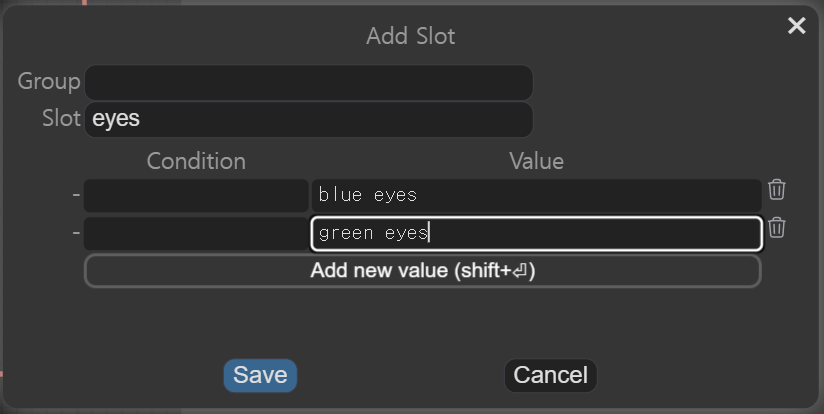Close the Add Slot dialog with X
The height and width of the screenshot is (414, 824).
(x=796, y=26)
